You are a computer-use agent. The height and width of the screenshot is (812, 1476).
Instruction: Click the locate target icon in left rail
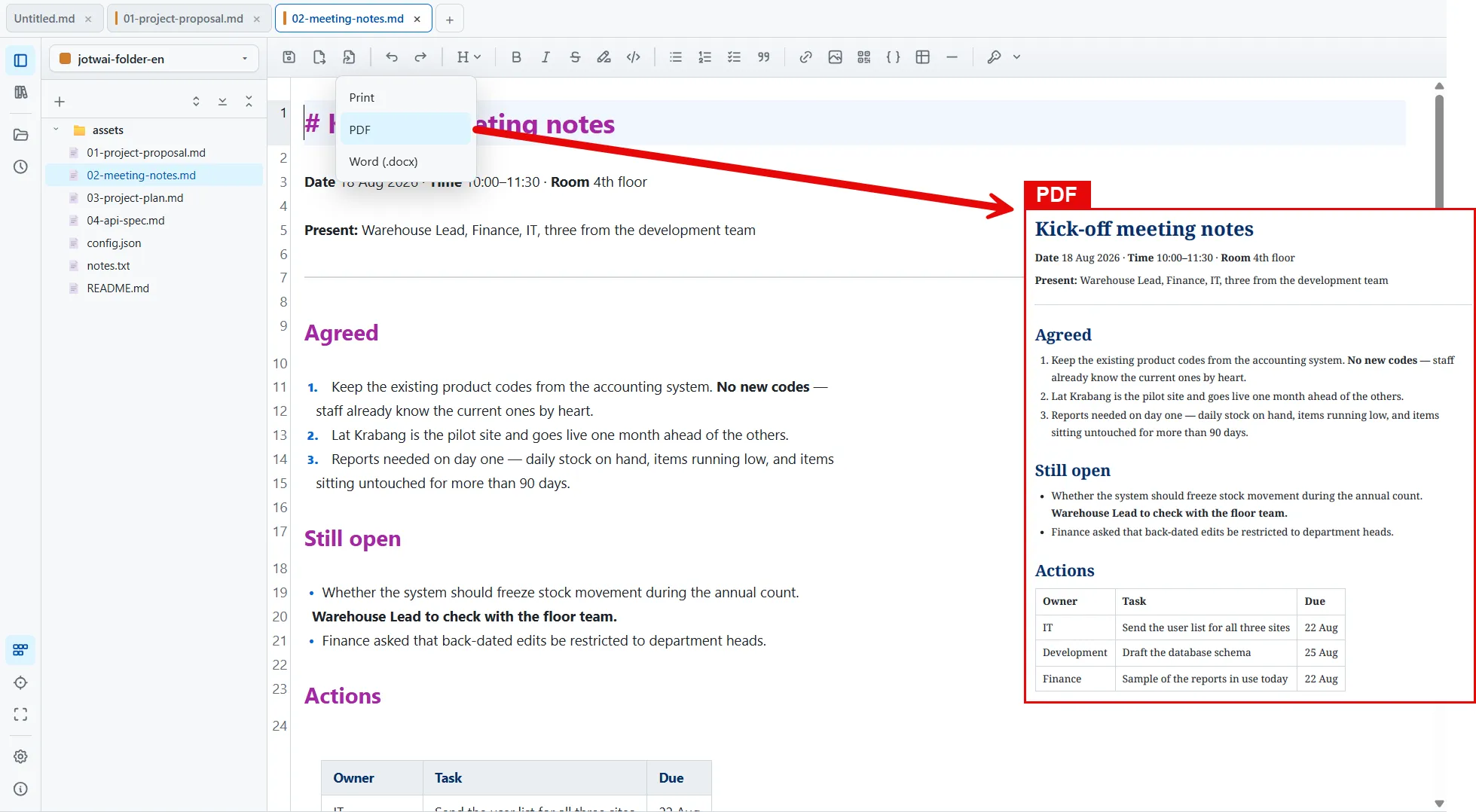click(x=20, y=682)
